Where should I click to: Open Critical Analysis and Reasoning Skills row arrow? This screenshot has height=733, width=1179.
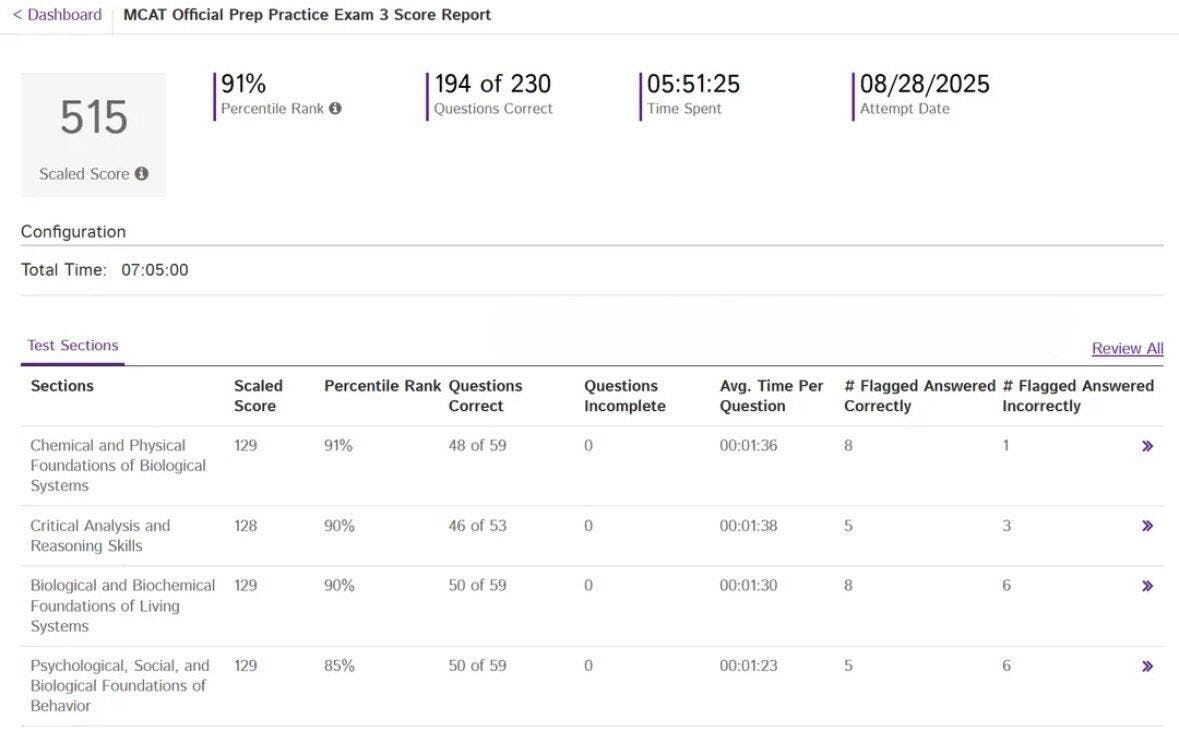[x=1147, y=526]
